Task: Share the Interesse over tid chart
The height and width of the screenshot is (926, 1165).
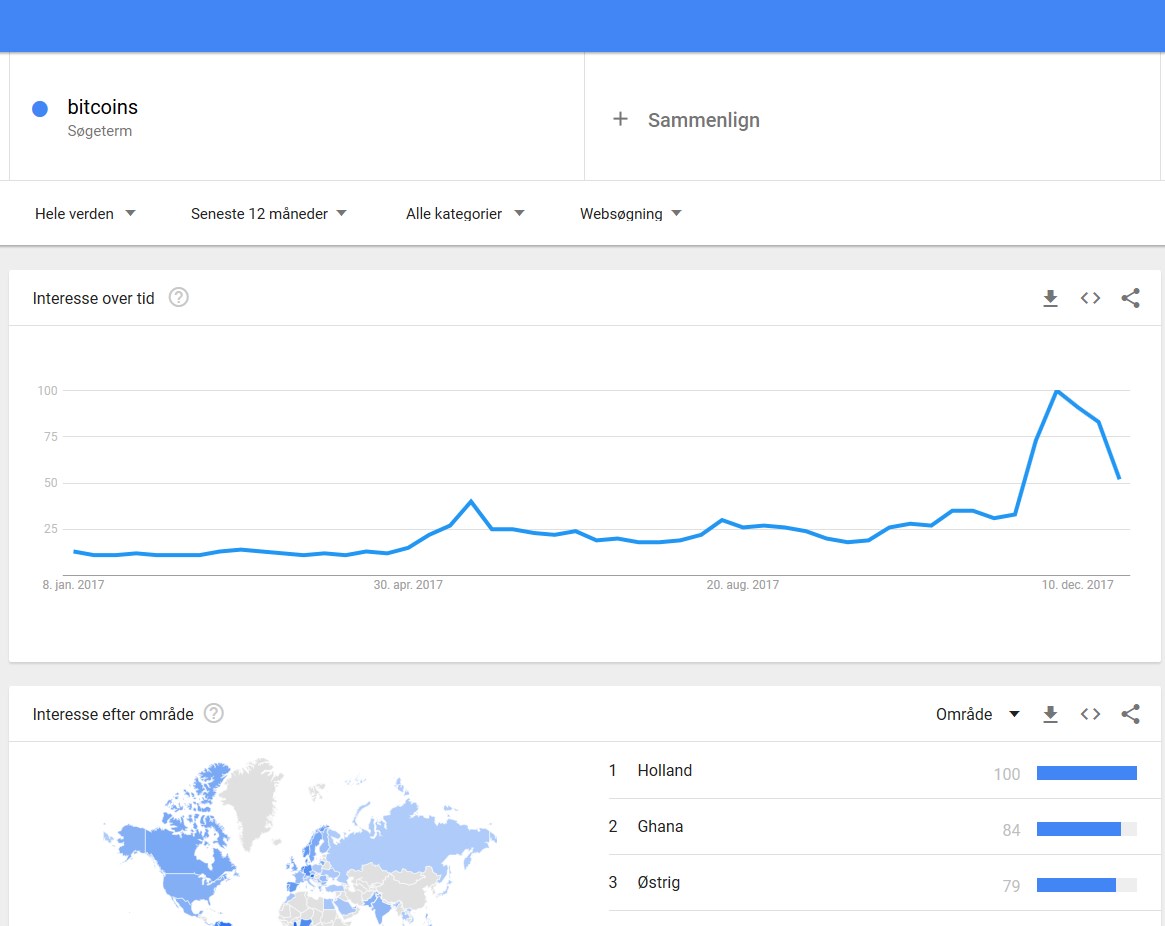Action: (1130, 298)
